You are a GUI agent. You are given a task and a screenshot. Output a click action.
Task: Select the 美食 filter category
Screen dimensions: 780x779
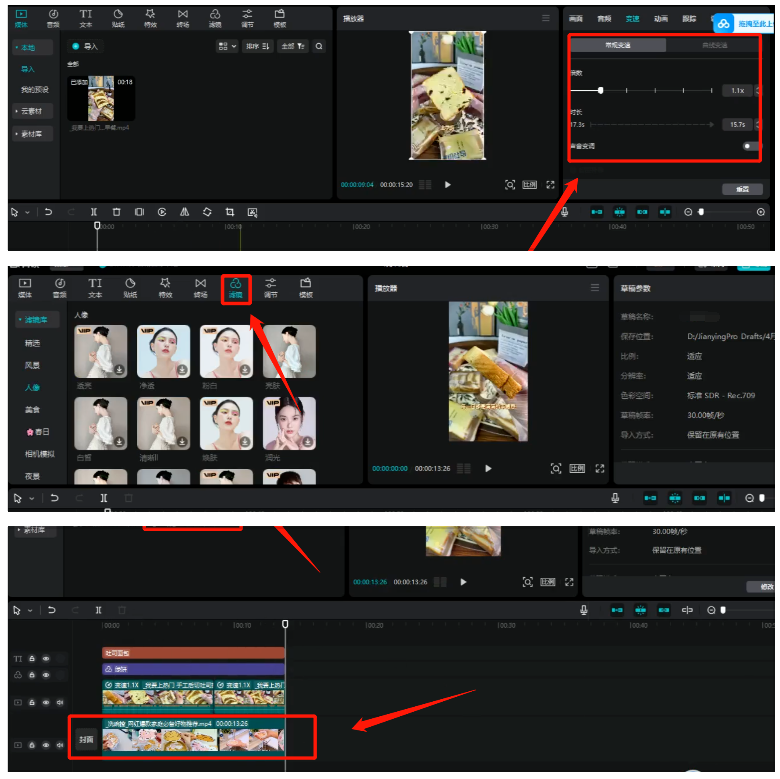33,409
